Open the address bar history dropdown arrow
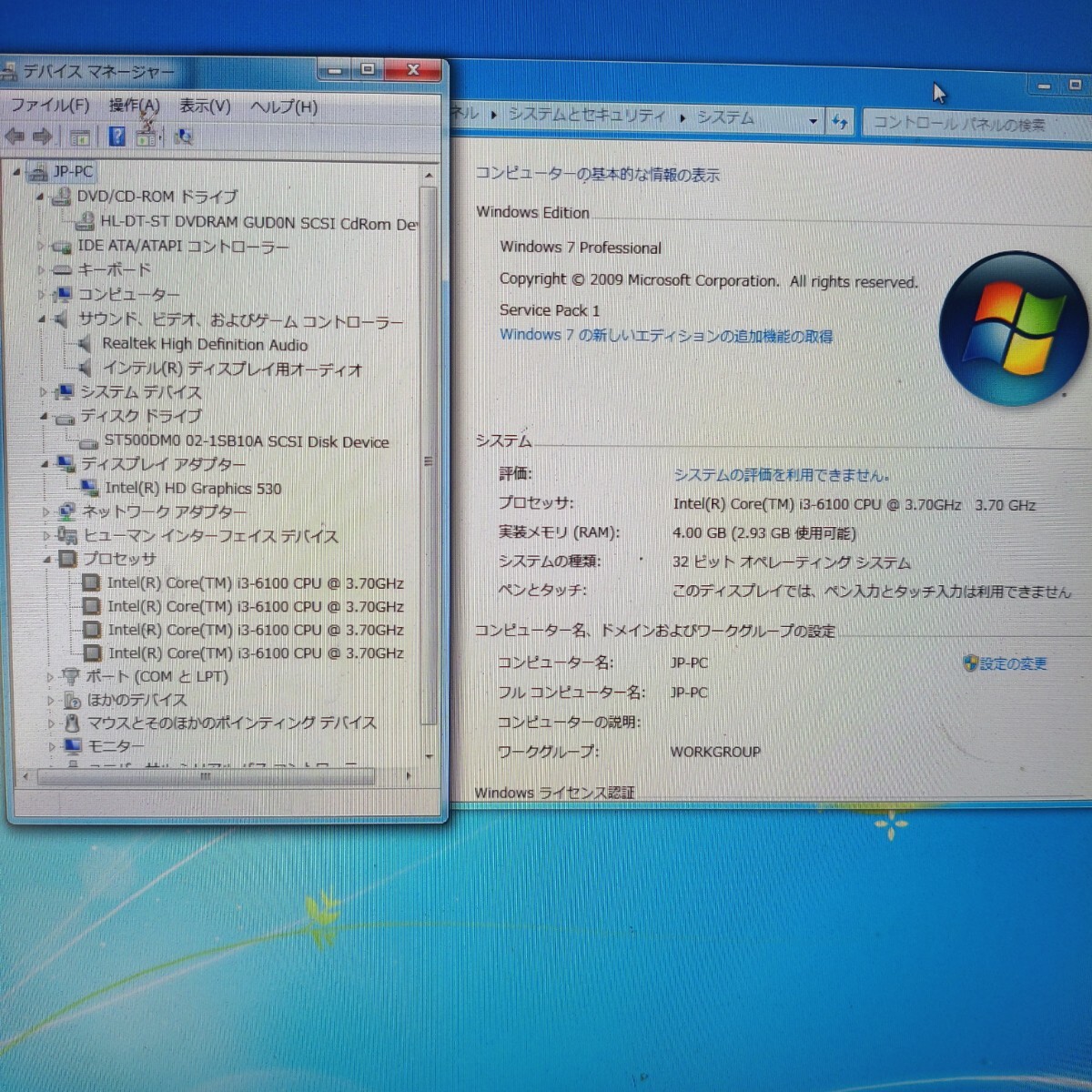 (x=814, y=121)
